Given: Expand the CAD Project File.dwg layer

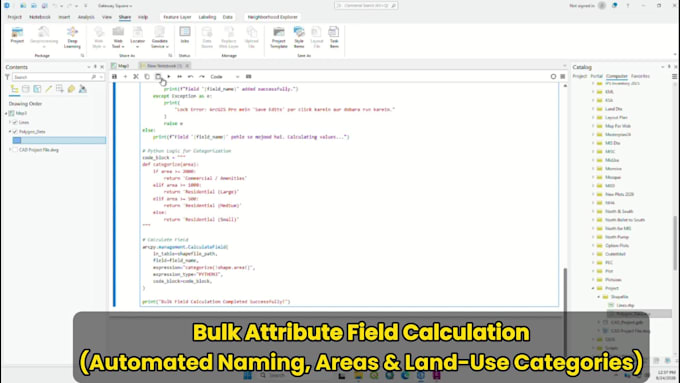Looking at the screenshot, I should click(10, 150).
